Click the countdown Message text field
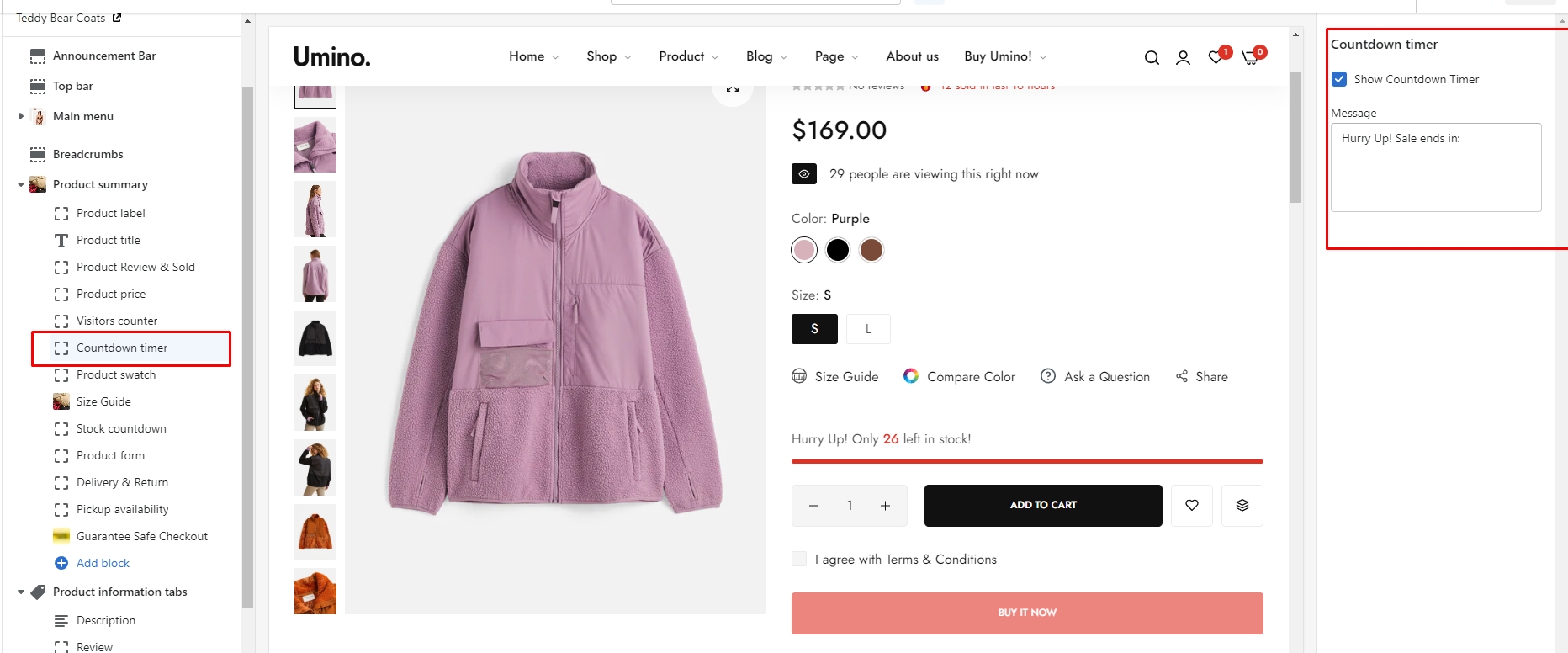 pyautogui.click(x=1435, y=167)
